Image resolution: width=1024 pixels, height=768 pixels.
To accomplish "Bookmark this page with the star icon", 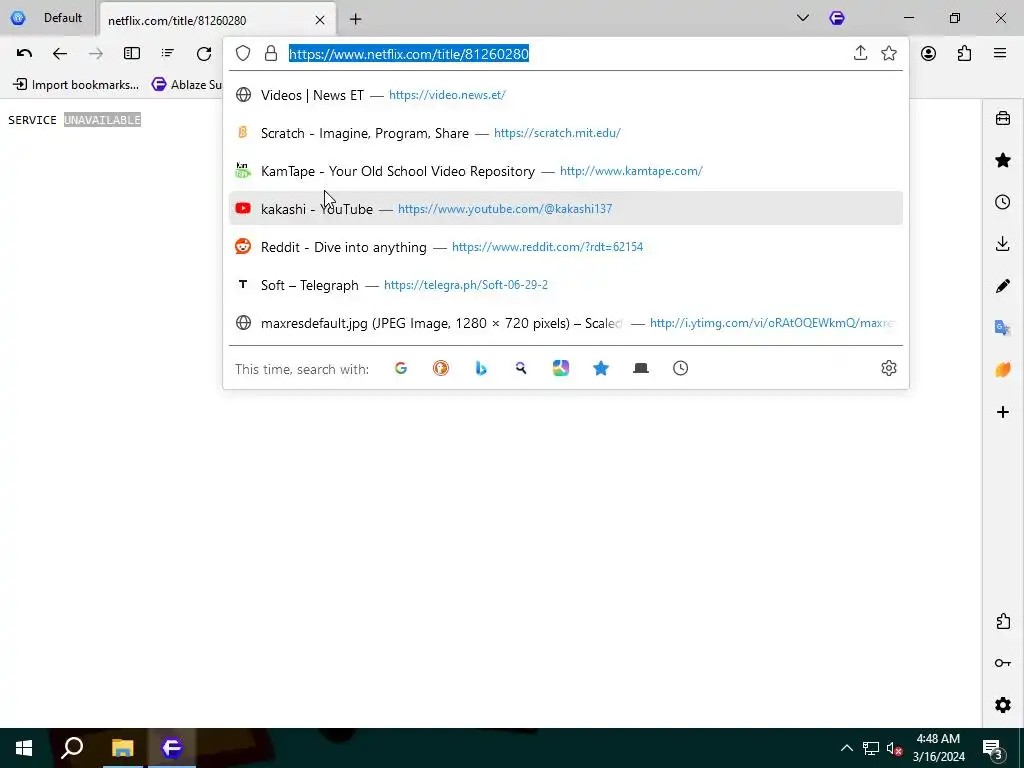I will [x=889, y=53].
